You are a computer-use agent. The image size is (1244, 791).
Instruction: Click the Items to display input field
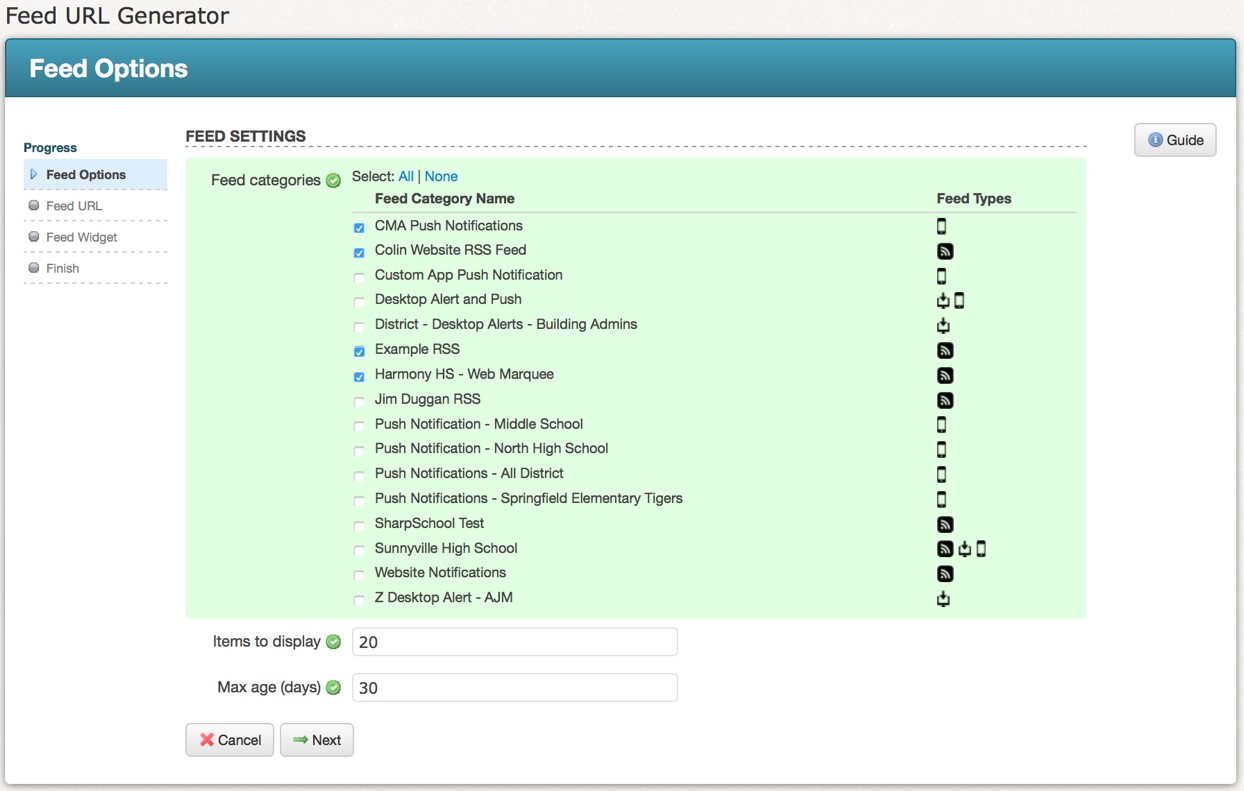point(513,642)
